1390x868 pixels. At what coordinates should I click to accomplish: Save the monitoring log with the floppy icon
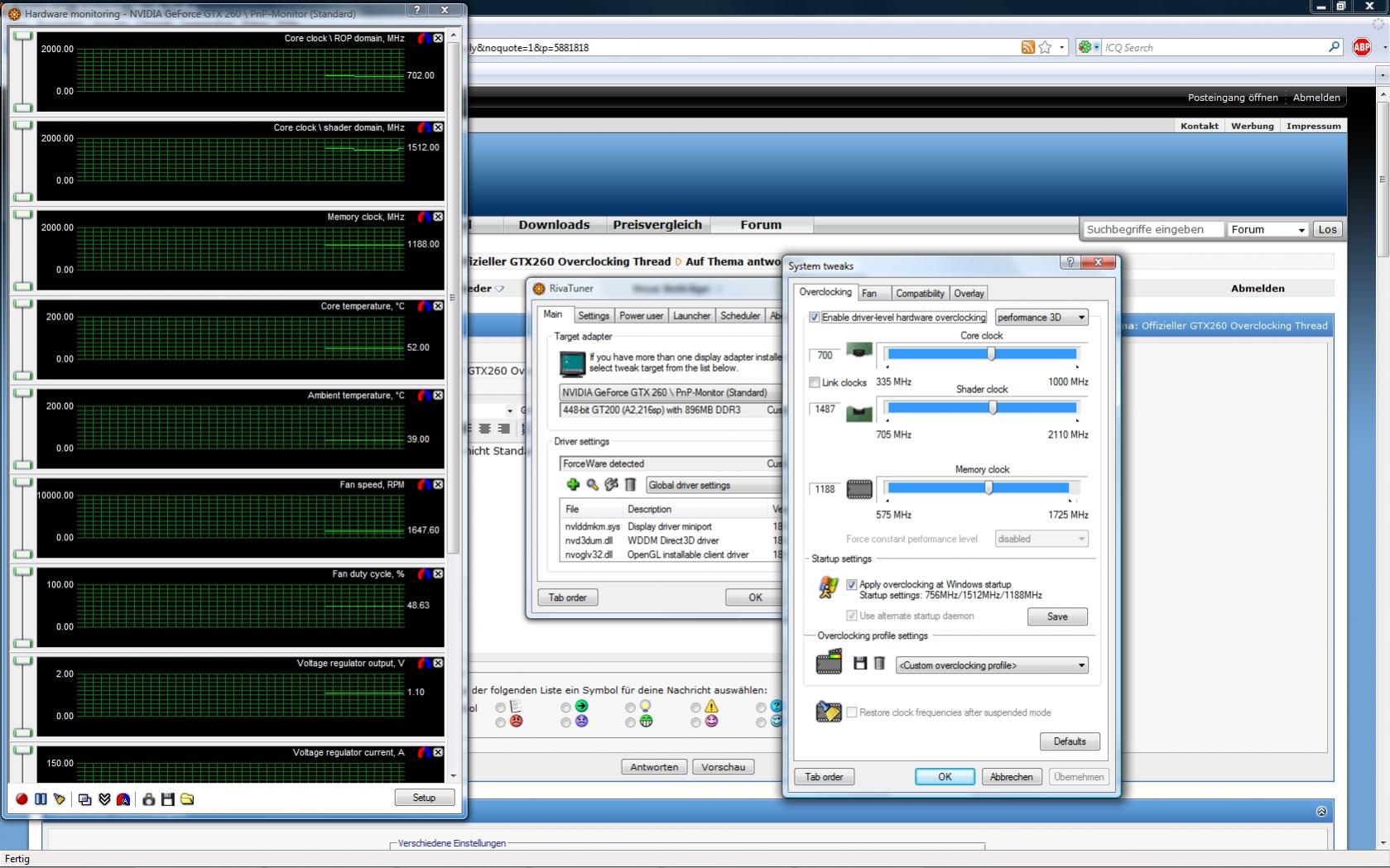tap(168, 798)
